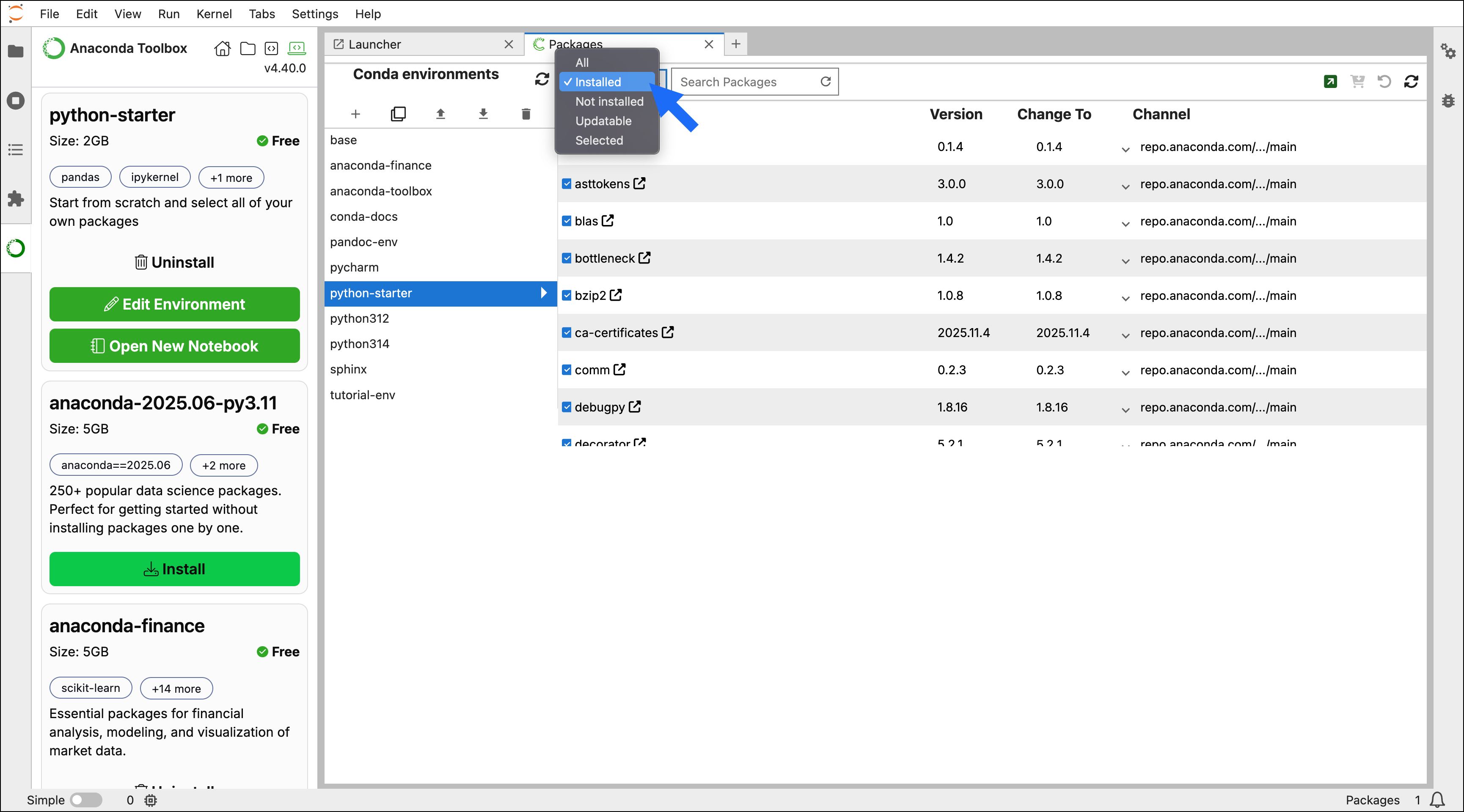Open the Extension Manager puzzle icon

click(15, 199)
